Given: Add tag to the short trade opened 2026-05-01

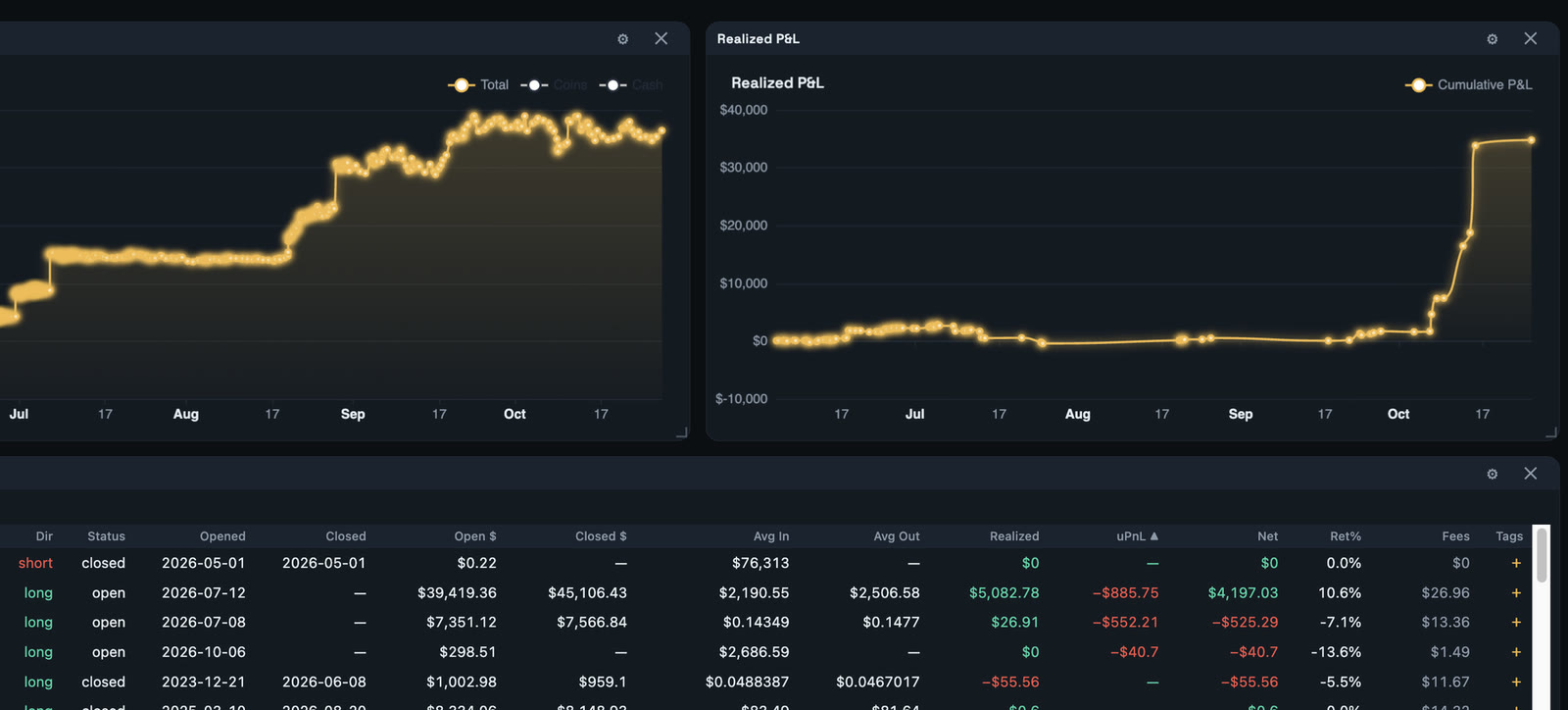Looking at the screenshot, I should [1516, 563].
